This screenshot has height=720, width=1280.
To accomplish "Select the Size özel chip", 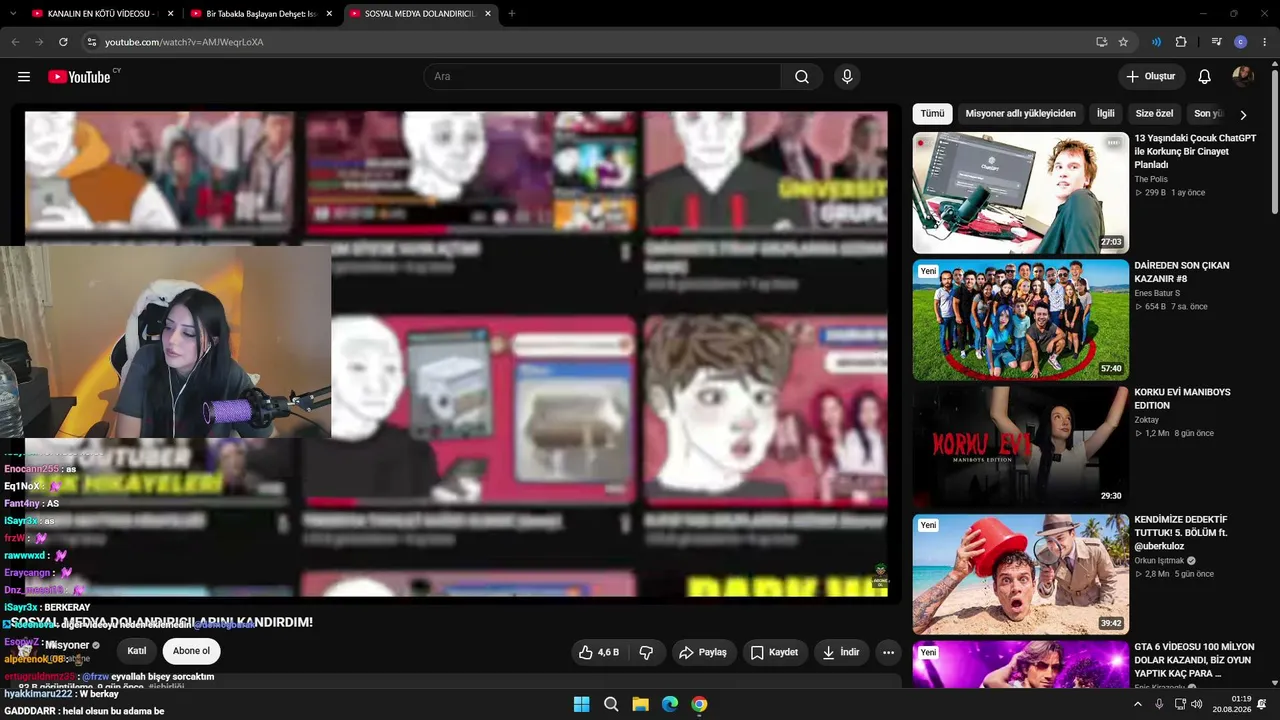I will (1154, 114).
